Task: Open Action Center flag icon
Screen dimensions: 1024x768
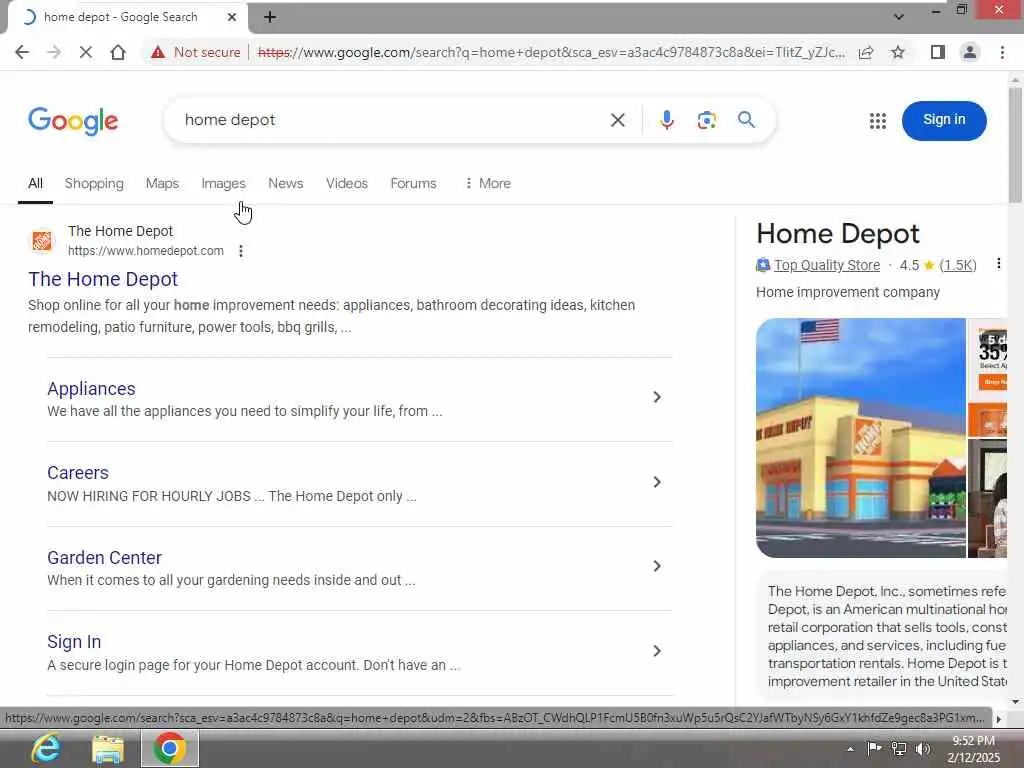Action: pos(874,748)
